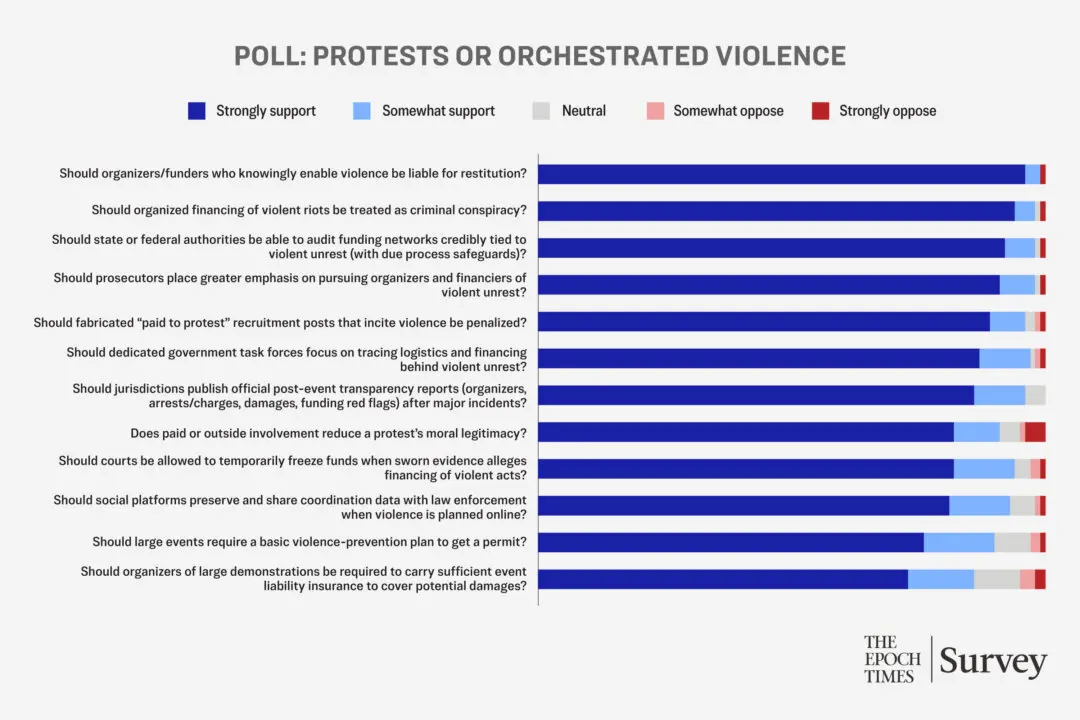This screenshot has height=720, width=1080.
Task: Click the light blue segment of the violence-prevention plan bar
Action: 959,542
